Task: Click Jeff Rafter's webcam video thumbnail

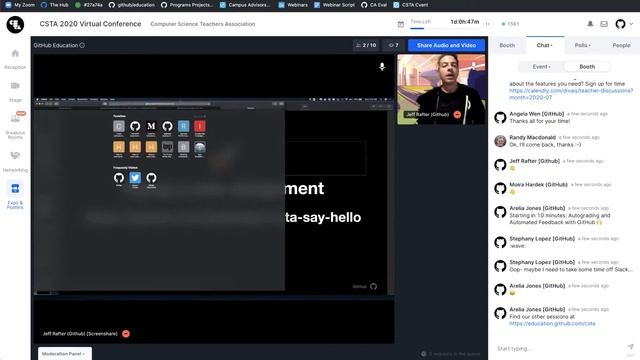Action: tap(441, 89)
